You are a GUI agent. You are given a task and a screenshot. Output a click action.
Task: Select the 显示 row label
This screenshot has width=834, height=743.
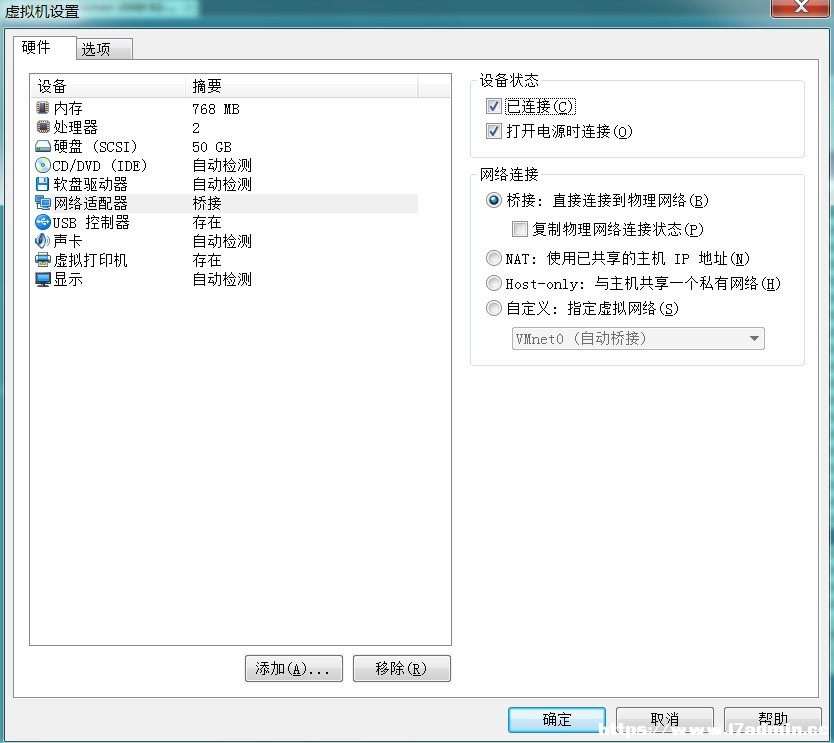tap(68, 279)
